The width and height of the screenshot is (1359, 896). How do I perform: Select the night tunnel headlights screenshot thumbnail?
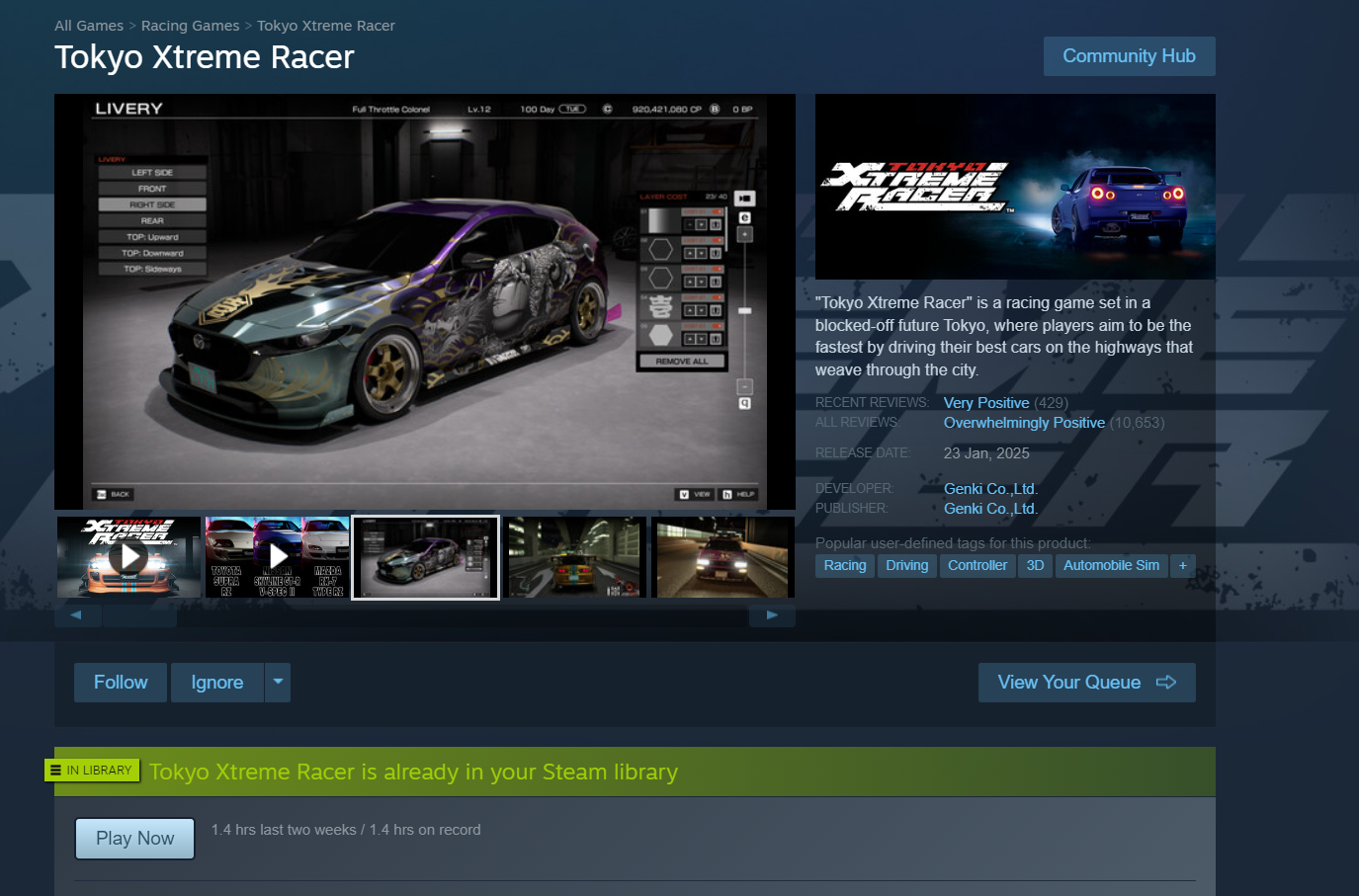point(722,557)
